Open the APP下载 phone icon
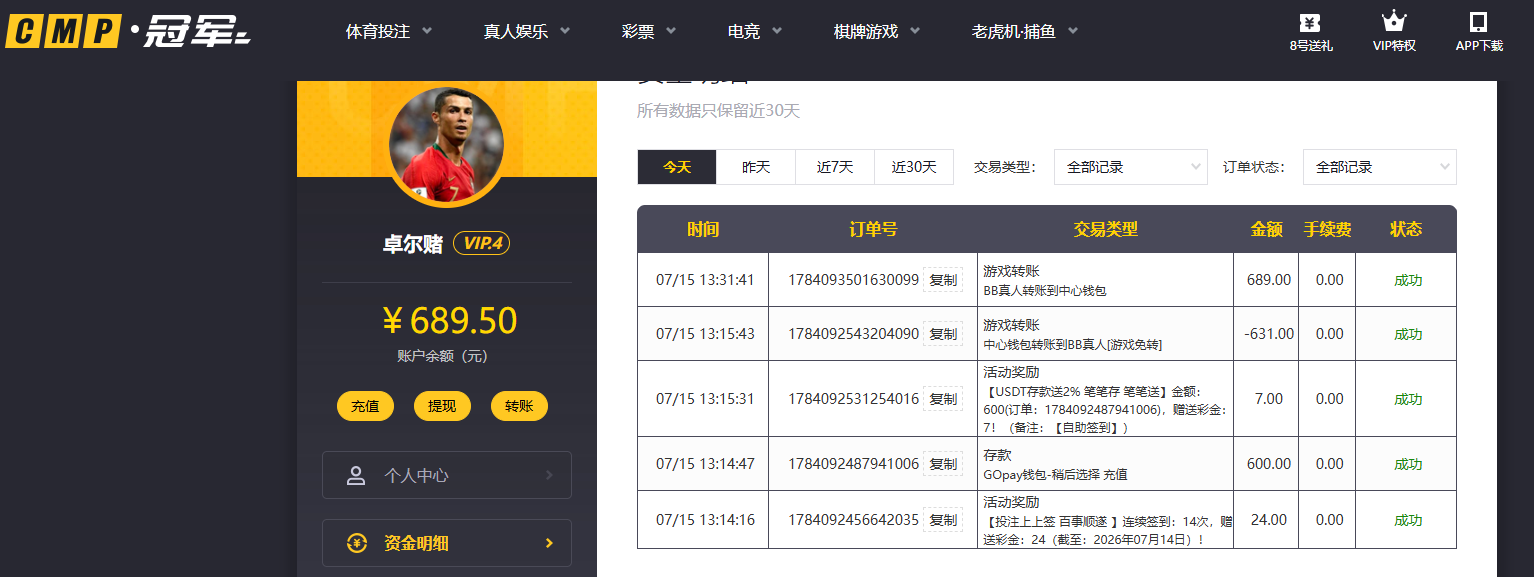This screenshot has height=577, width=1534. tap(1478, 22)
